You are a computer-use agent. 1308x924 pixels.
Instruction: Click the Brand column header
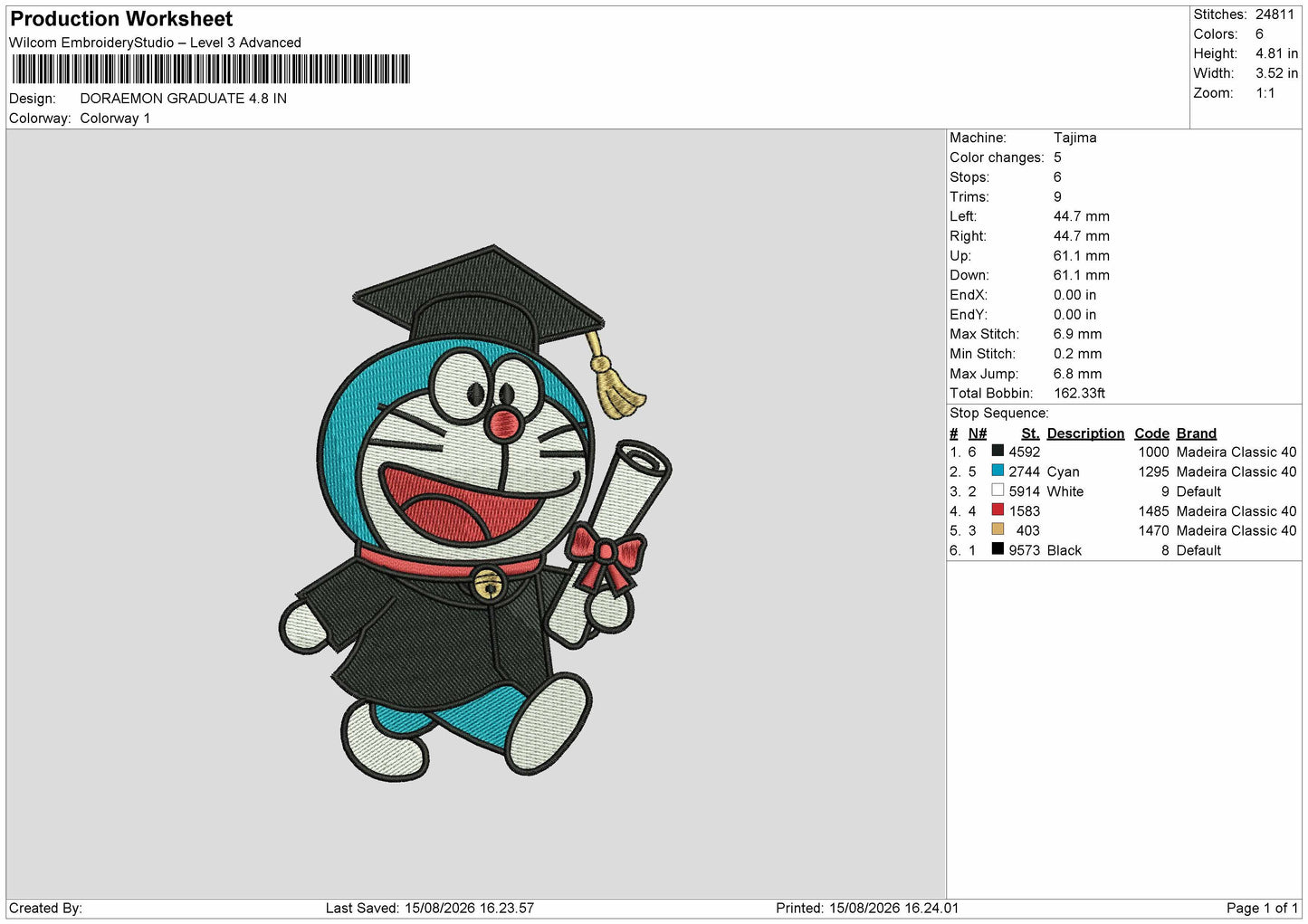[1197, 433]
